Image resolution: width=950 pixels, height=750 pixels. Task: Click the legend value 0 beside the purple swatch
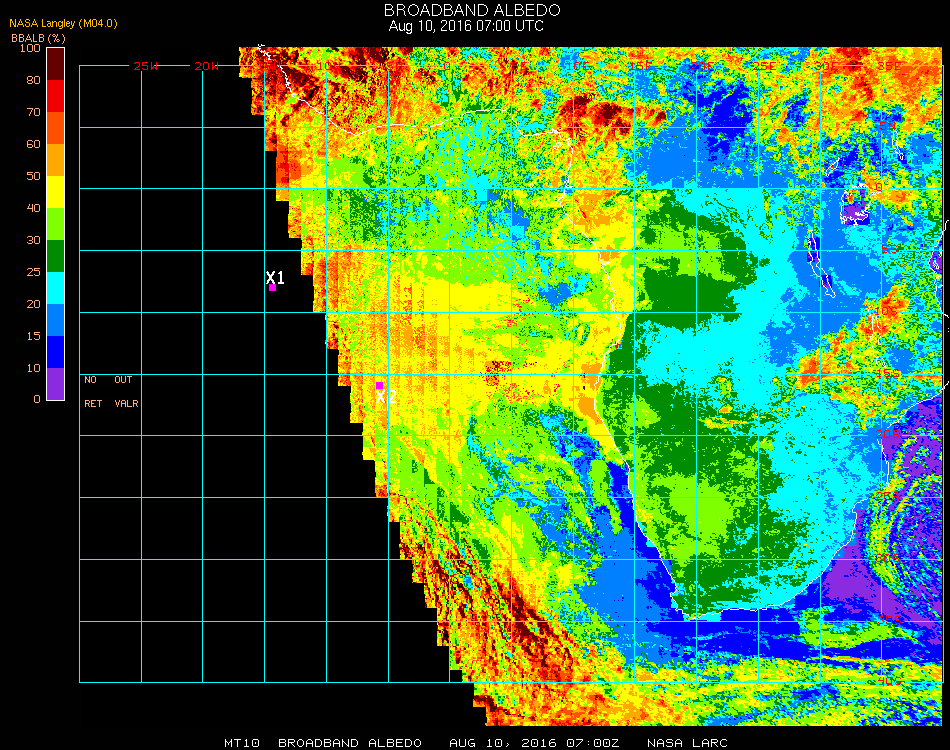point(37,399)
